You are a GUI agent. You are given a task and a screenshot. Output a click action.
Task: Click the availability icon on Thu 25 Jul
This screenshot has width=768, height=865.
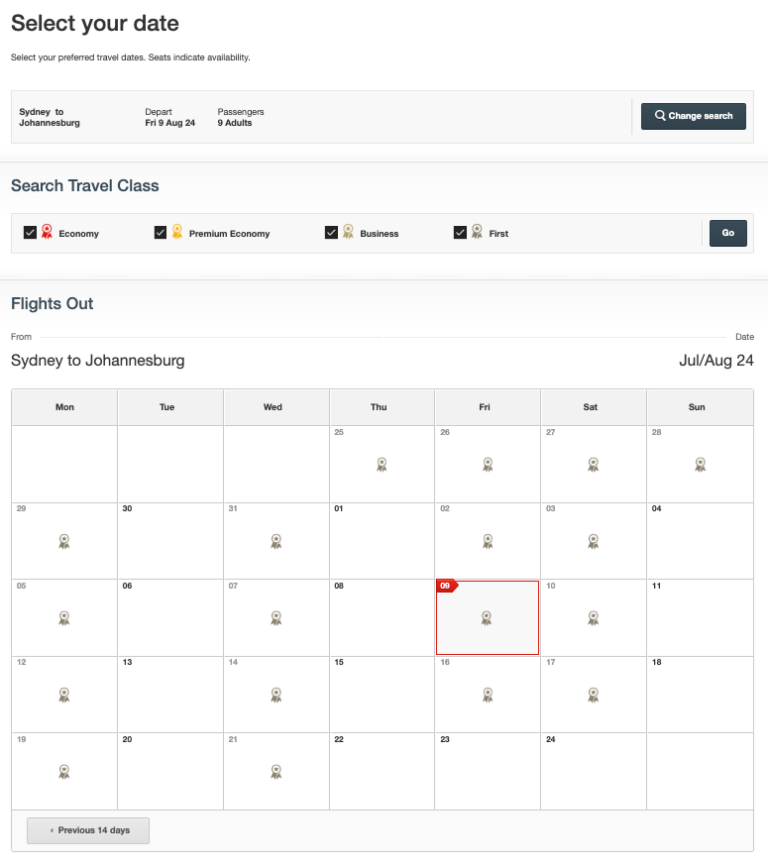(x=381, y=463)
